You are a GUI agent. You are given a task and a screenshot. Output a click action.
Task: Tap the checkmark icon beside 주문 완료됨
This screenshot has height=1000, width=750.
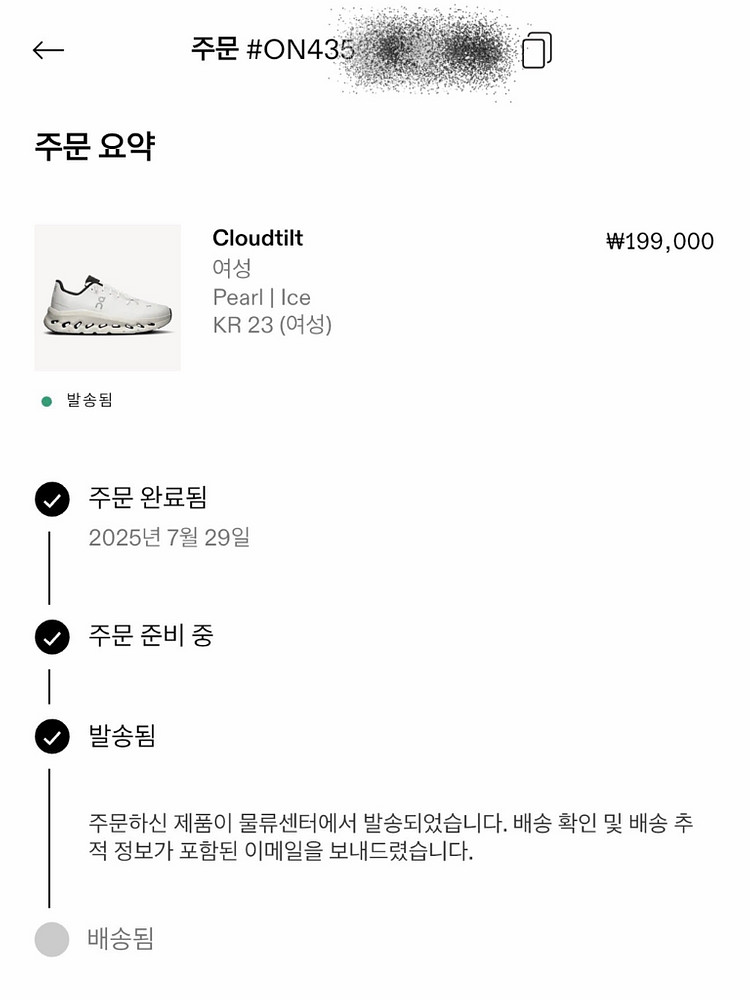pos(52,499)
